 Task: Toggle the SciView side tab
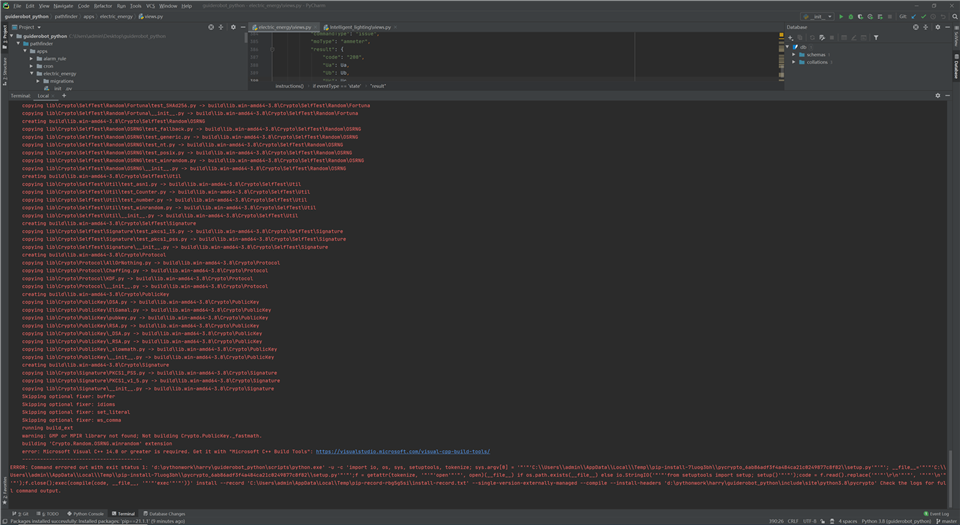click(x=956, y=37)
